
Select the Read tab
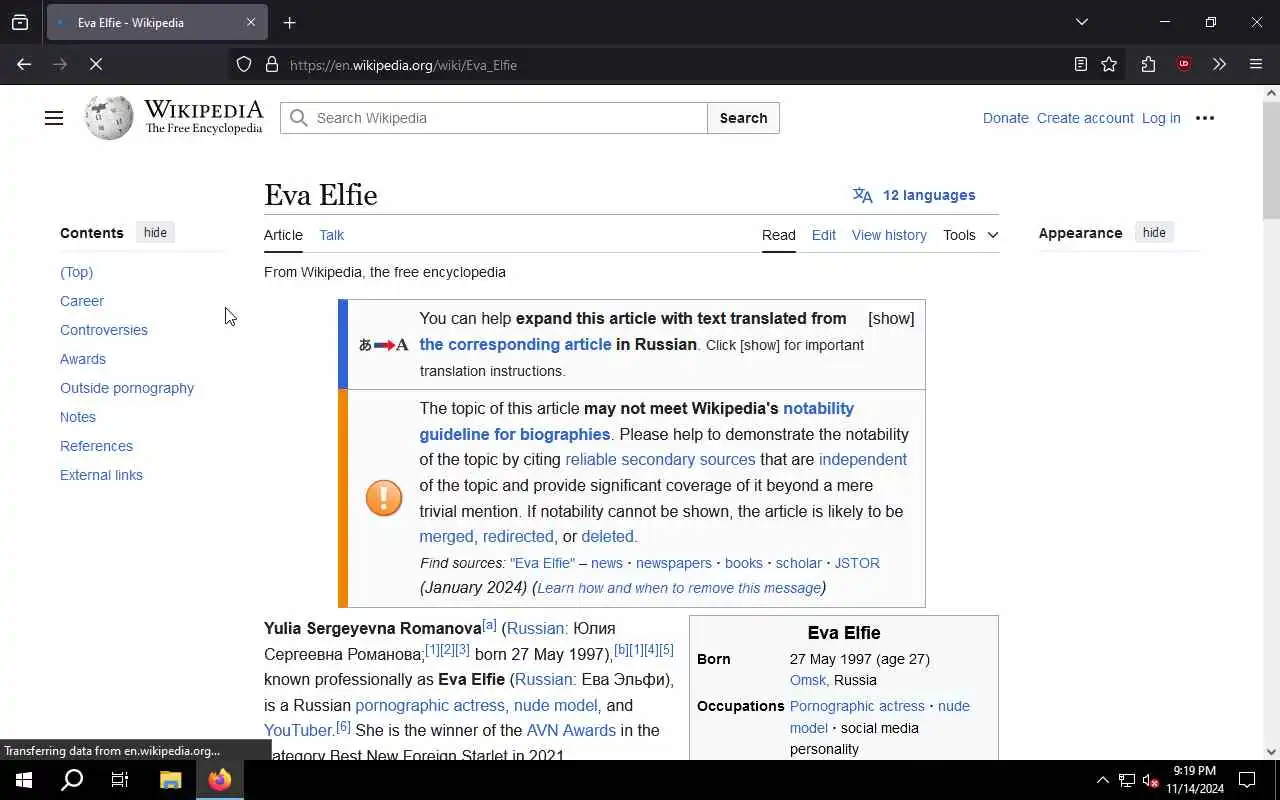click(779, 235)
